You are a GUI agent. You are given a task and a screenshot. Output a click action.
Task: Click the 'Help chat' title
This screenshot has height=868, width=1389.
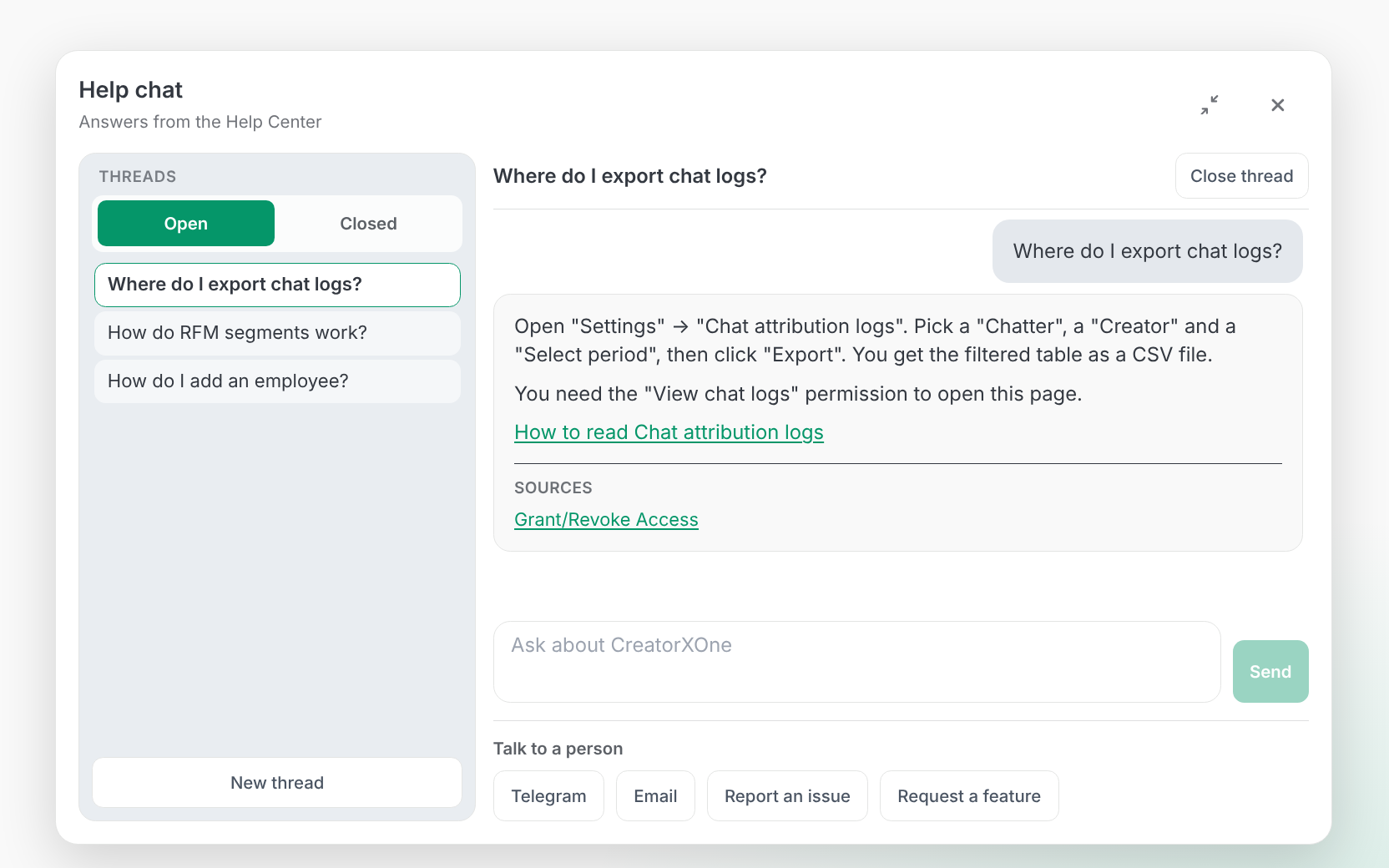point(131,90)
